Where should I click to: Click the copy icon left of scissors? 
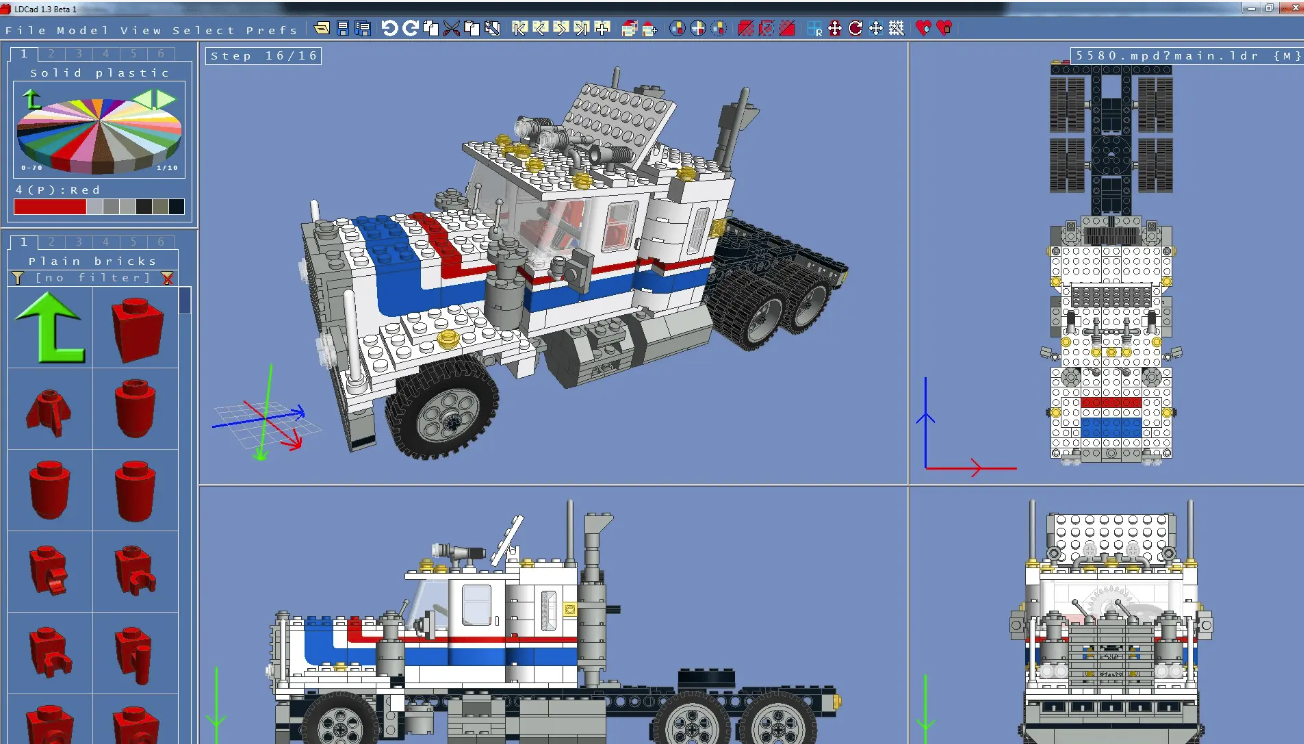coord(431,28)
